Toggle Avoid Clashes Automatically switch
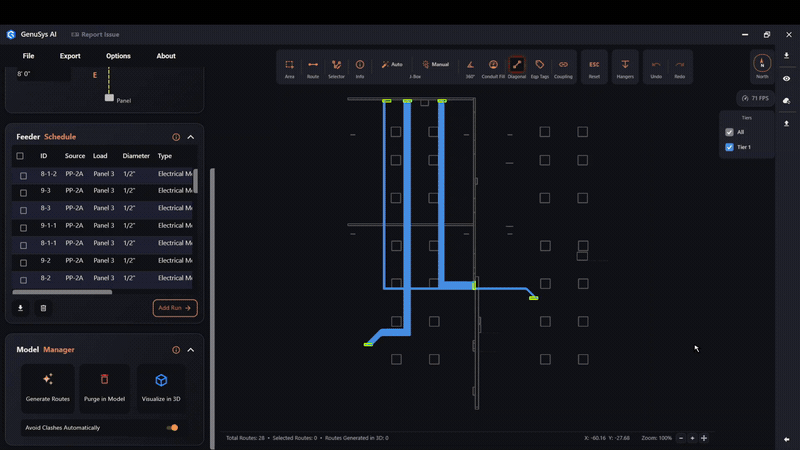 [173, 428]
